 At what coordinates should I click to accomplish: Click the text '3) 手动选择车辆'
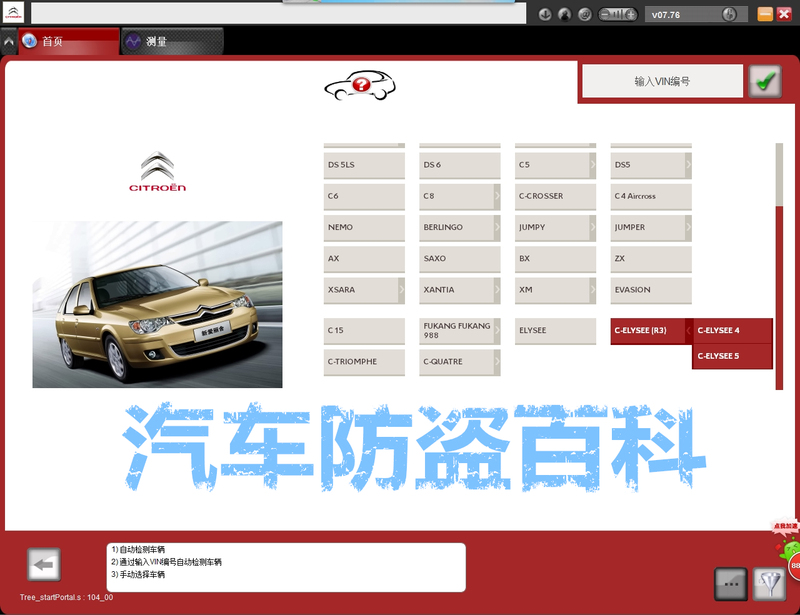[x=138, y=575]
